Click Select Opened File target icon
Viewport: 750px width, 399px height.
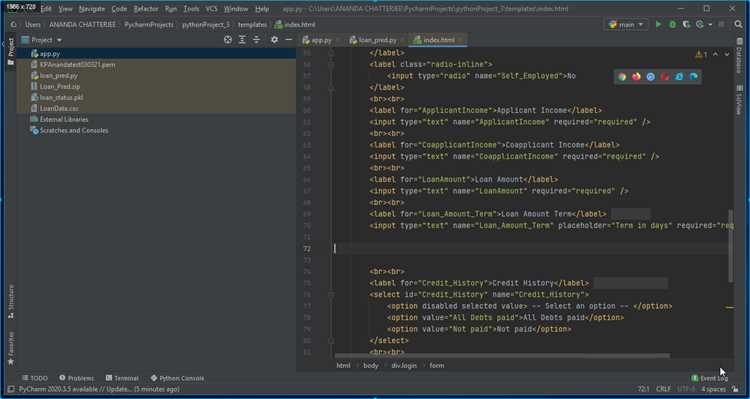(x=228, y=40)
